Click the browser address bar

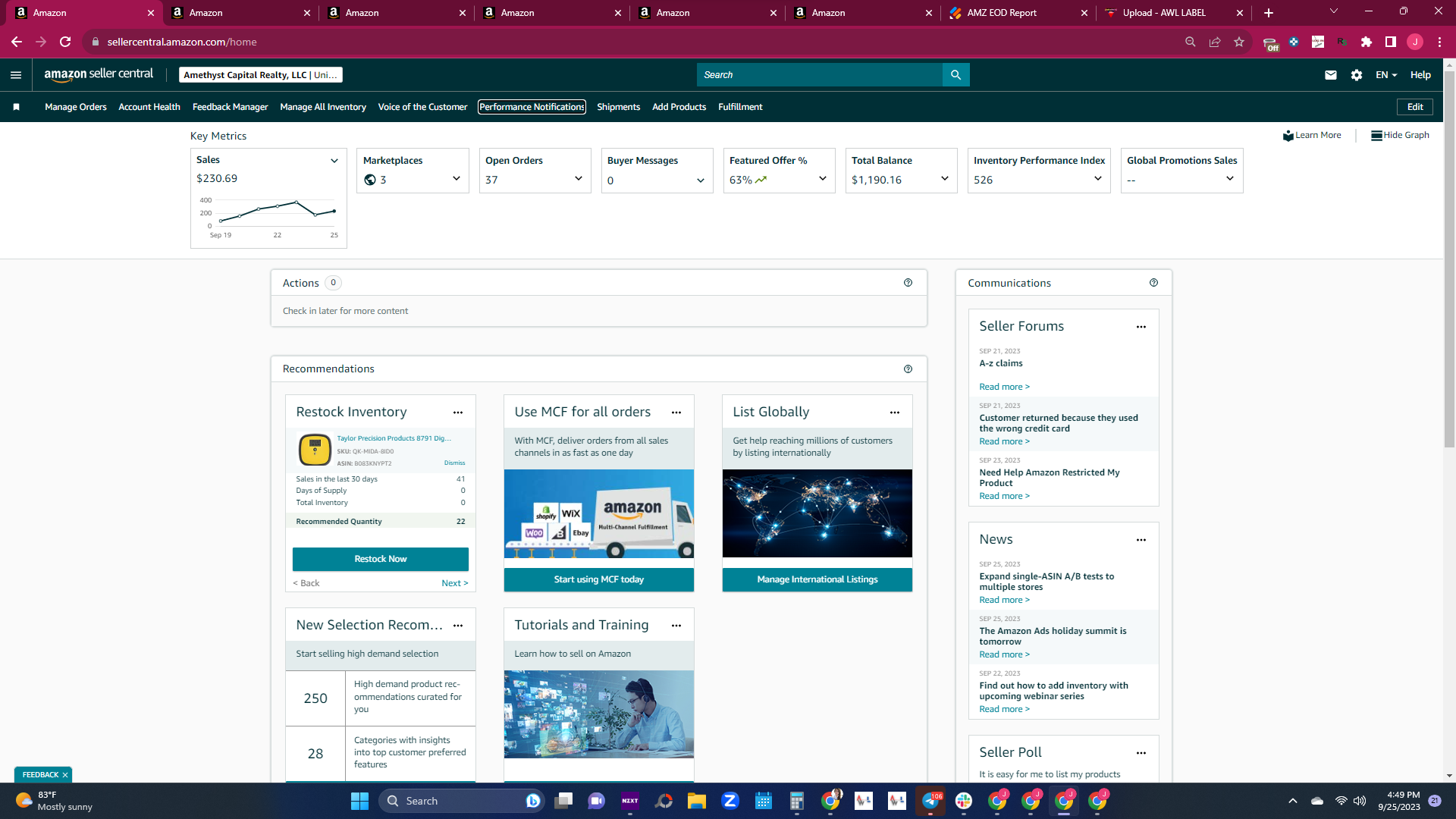pos(637,42)
